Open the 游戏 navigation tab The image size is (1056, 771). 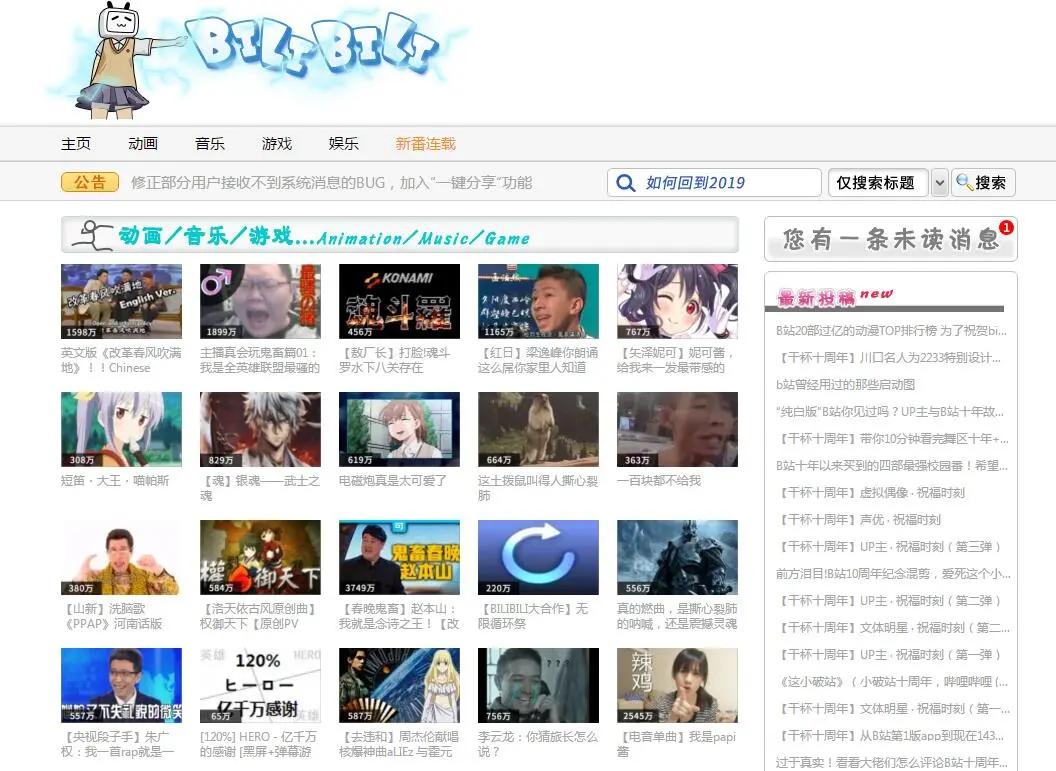[277, 143]
